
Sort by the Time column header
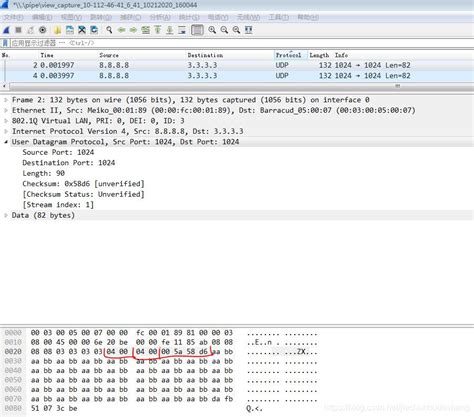[47, 55]
